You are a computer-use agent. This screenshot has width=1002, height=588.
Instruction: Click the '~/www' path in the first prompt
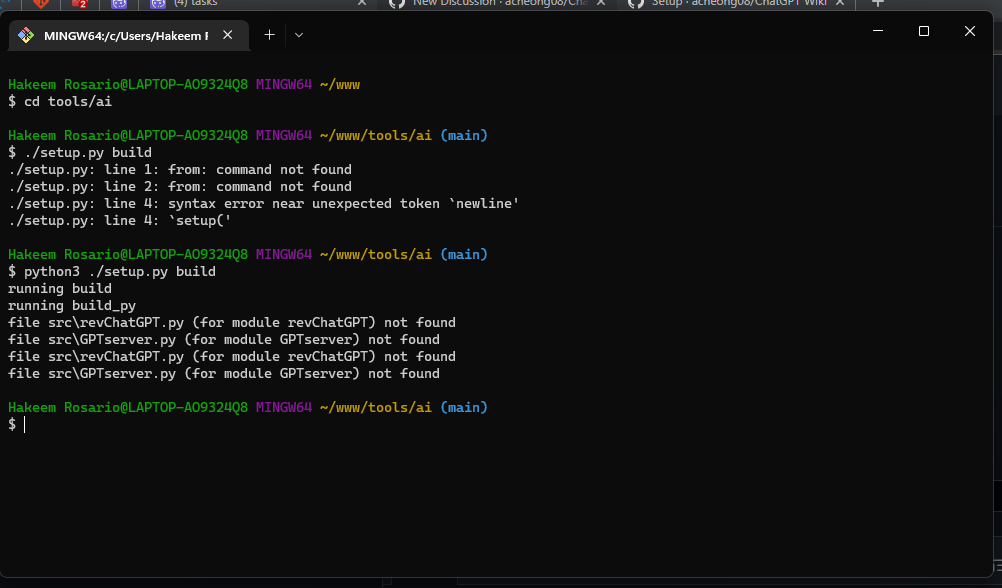click(x=340, y=84)
